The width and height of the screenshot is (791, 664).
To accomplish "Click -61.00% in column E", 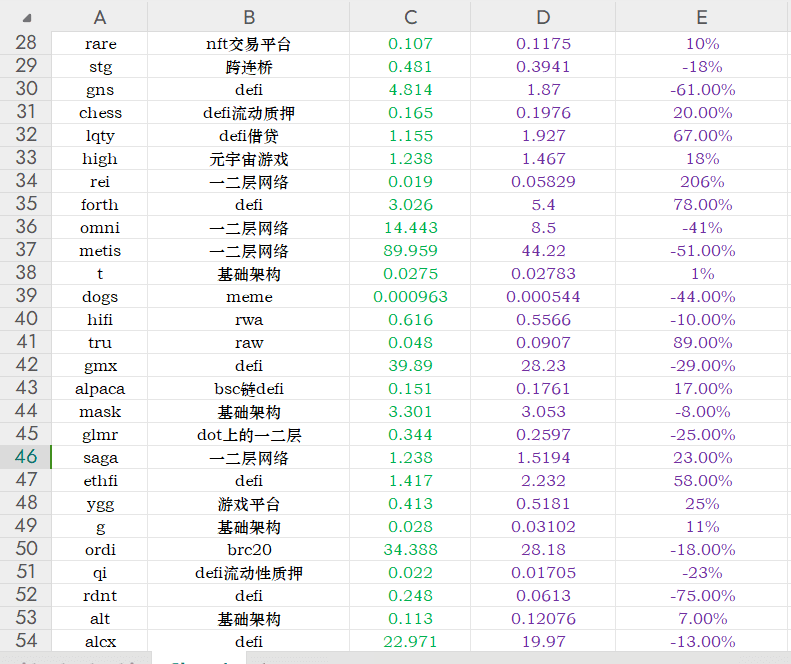I will pyautogui.click(x=703, y=89).
